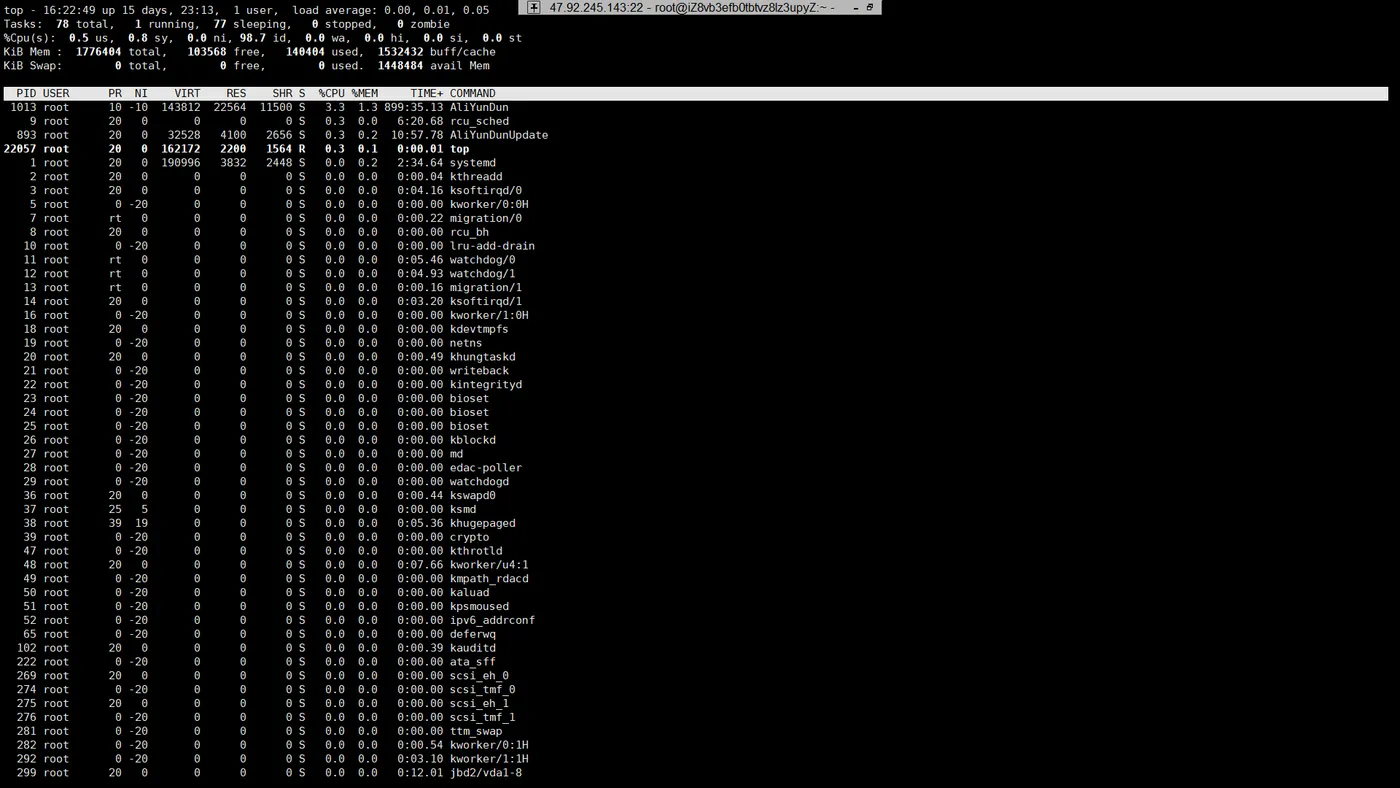Click the USER column header
1400x788 pixels.
tap(56, 93)
